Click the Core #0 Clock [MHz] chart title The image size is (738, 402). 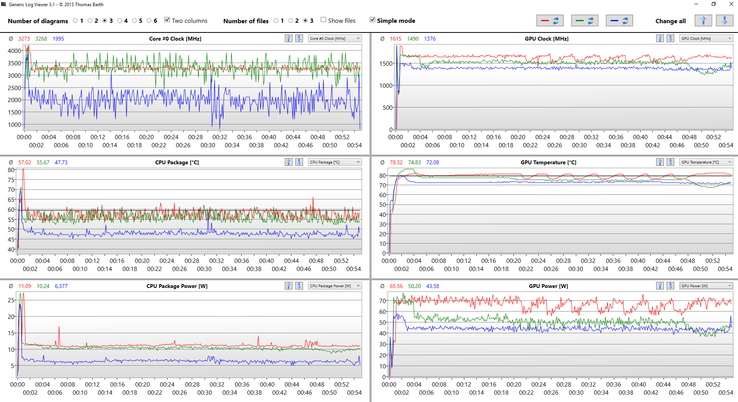click(175, 39)
